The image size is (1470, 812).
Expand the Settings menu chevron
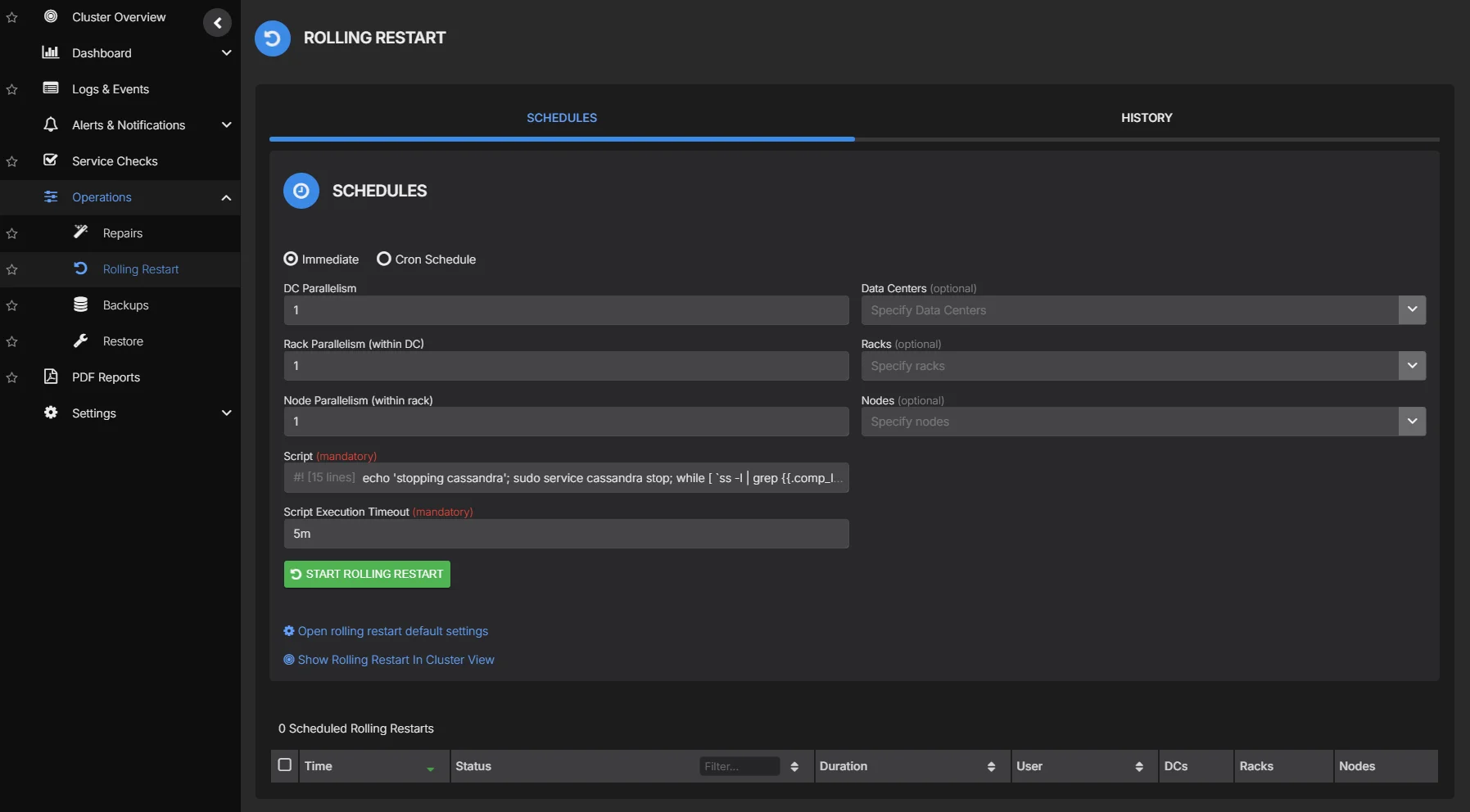coord(226,413)
